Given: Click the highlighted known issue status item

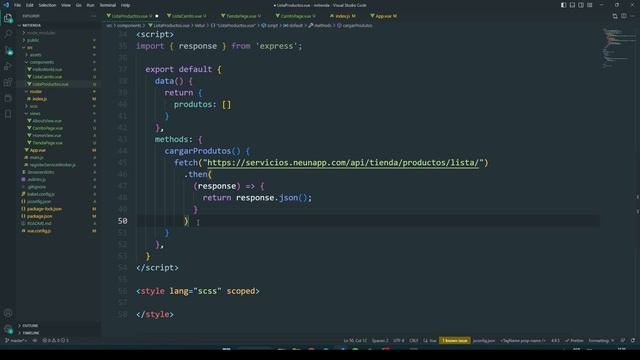Looking at the screenshot, I should (x=455, y=340).
